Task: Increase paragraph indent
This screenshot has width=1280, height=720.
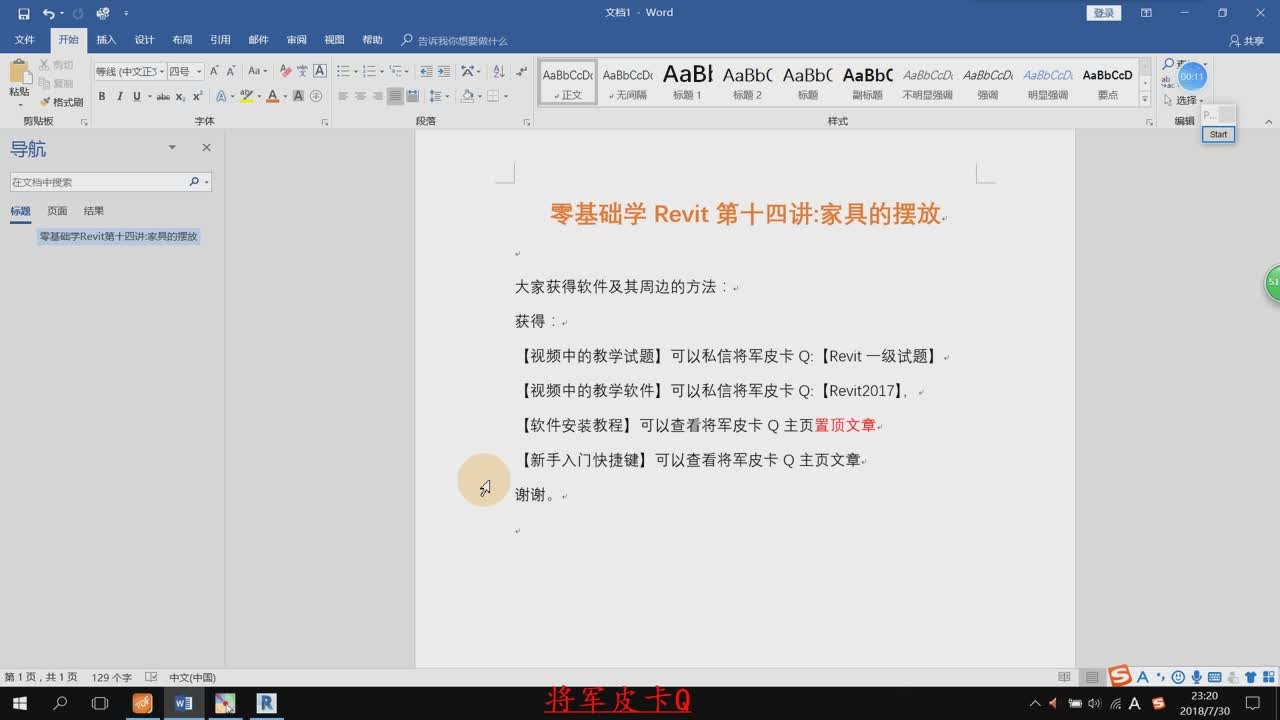Action: click(443, 71)
